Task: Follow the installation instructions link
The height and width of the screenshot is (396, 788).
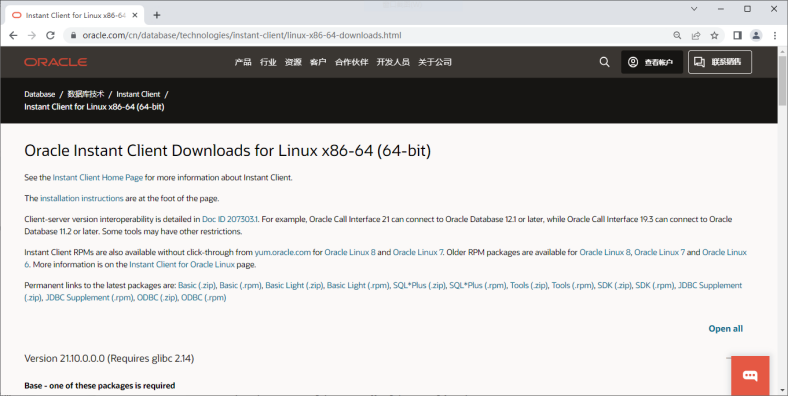Action: point(81,199)
